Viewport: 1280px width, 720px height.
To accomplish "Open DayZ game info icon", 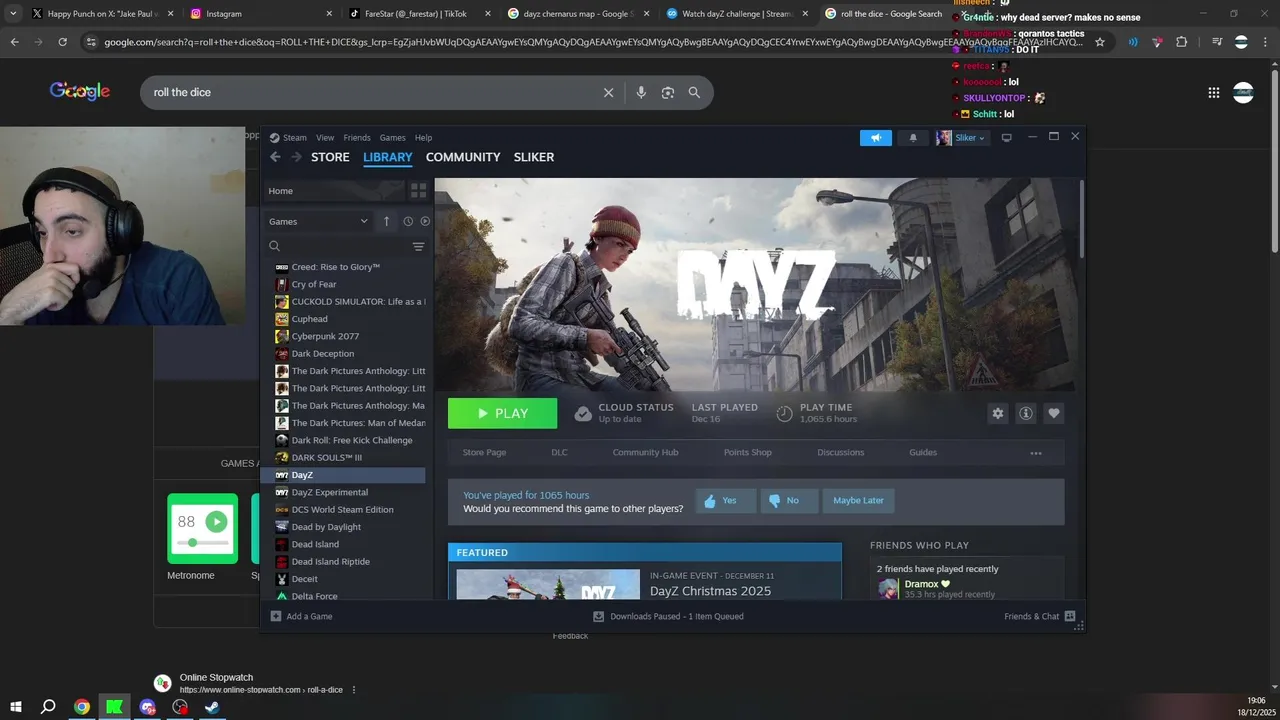I will (x=1025, y=413).
